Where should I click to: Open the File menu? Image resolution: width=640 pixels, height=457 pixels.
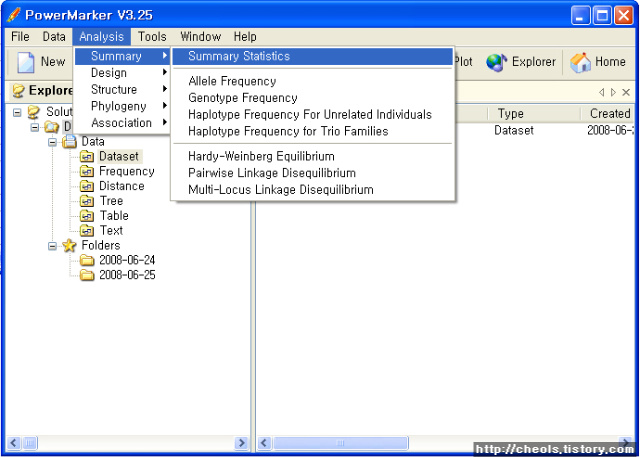pyautogui.click(x=20, y=37)
